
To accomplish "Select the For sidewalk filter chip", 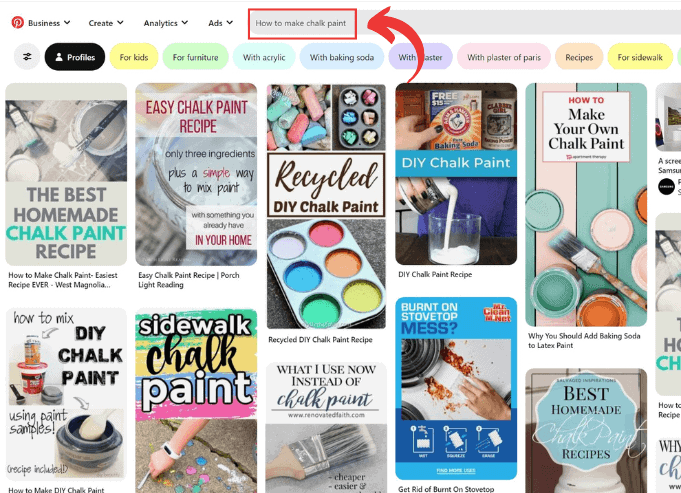I will (x=640, y=57).
